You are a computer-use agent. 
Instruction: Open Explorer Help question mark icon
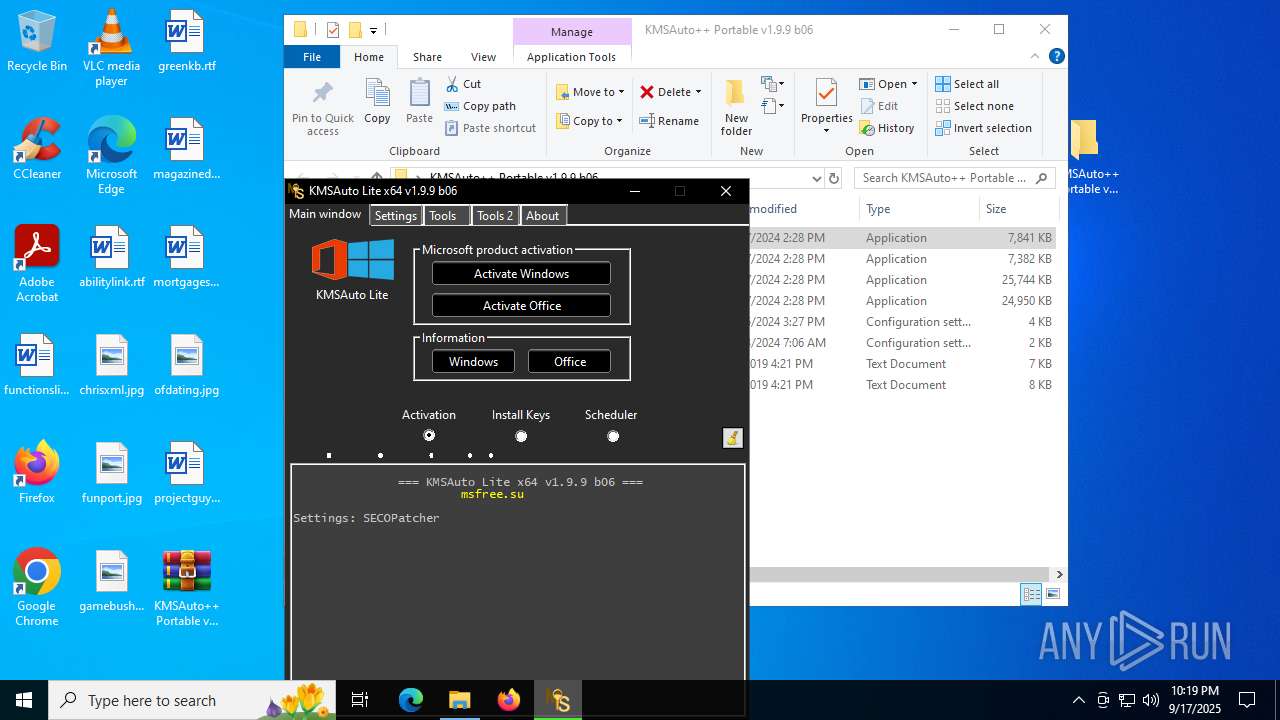[1056, 57]
